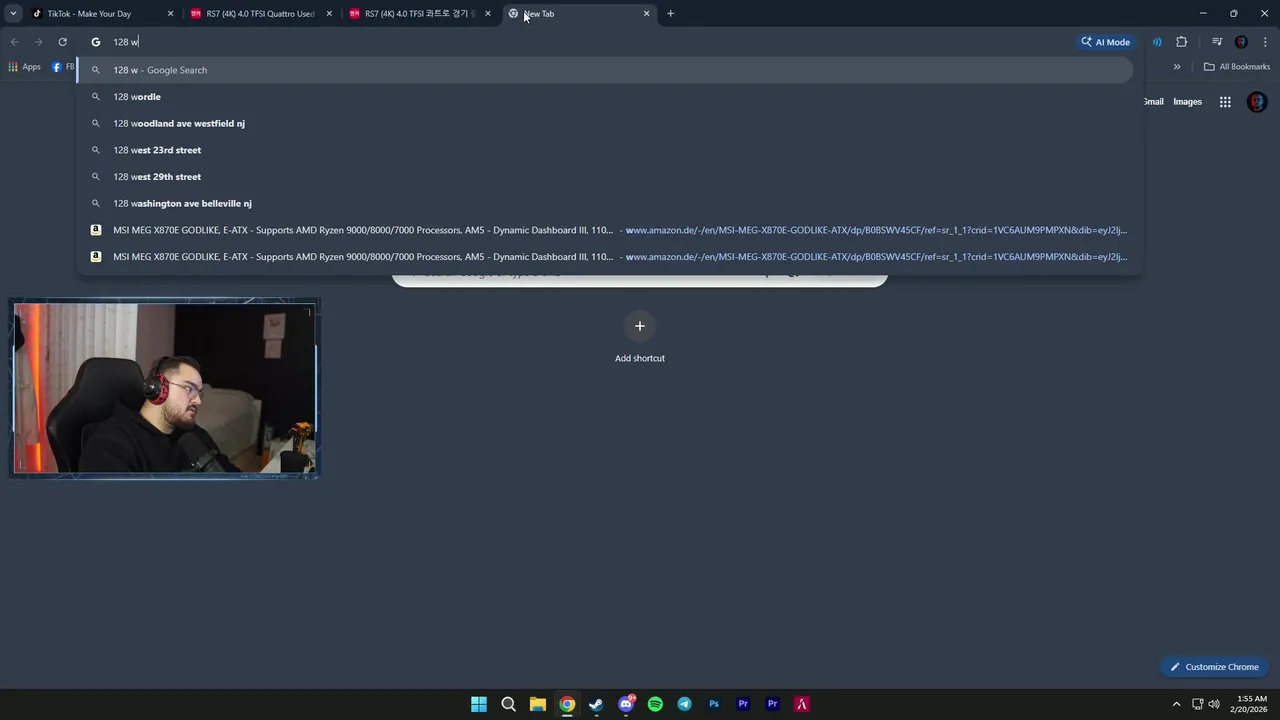Viewport: 1280px width, 720px height.
Task: Pick 128 woodland ave westfield nj suggestion
Action: (605, 123)
